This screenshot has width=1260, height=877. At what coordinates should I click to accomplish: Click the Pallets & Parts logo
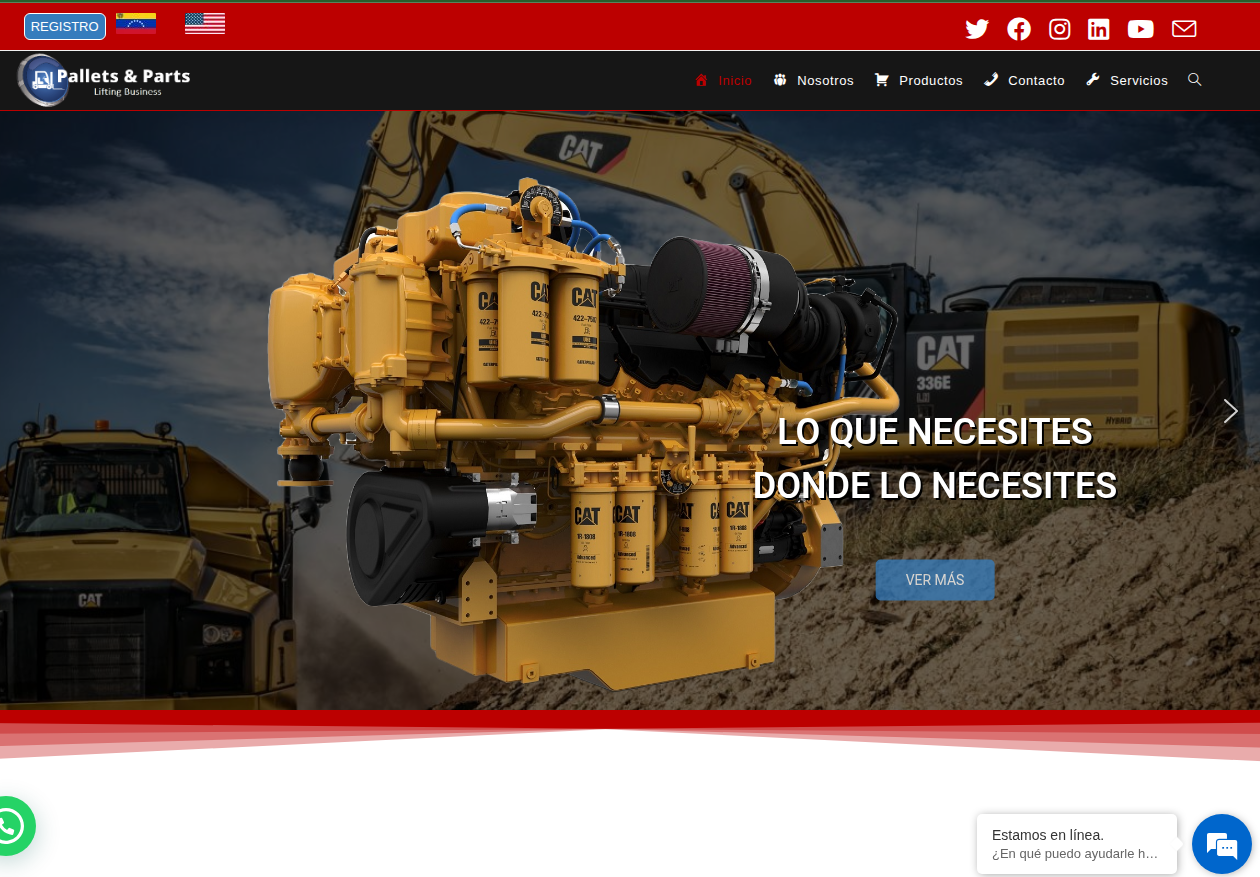(104, 80)
